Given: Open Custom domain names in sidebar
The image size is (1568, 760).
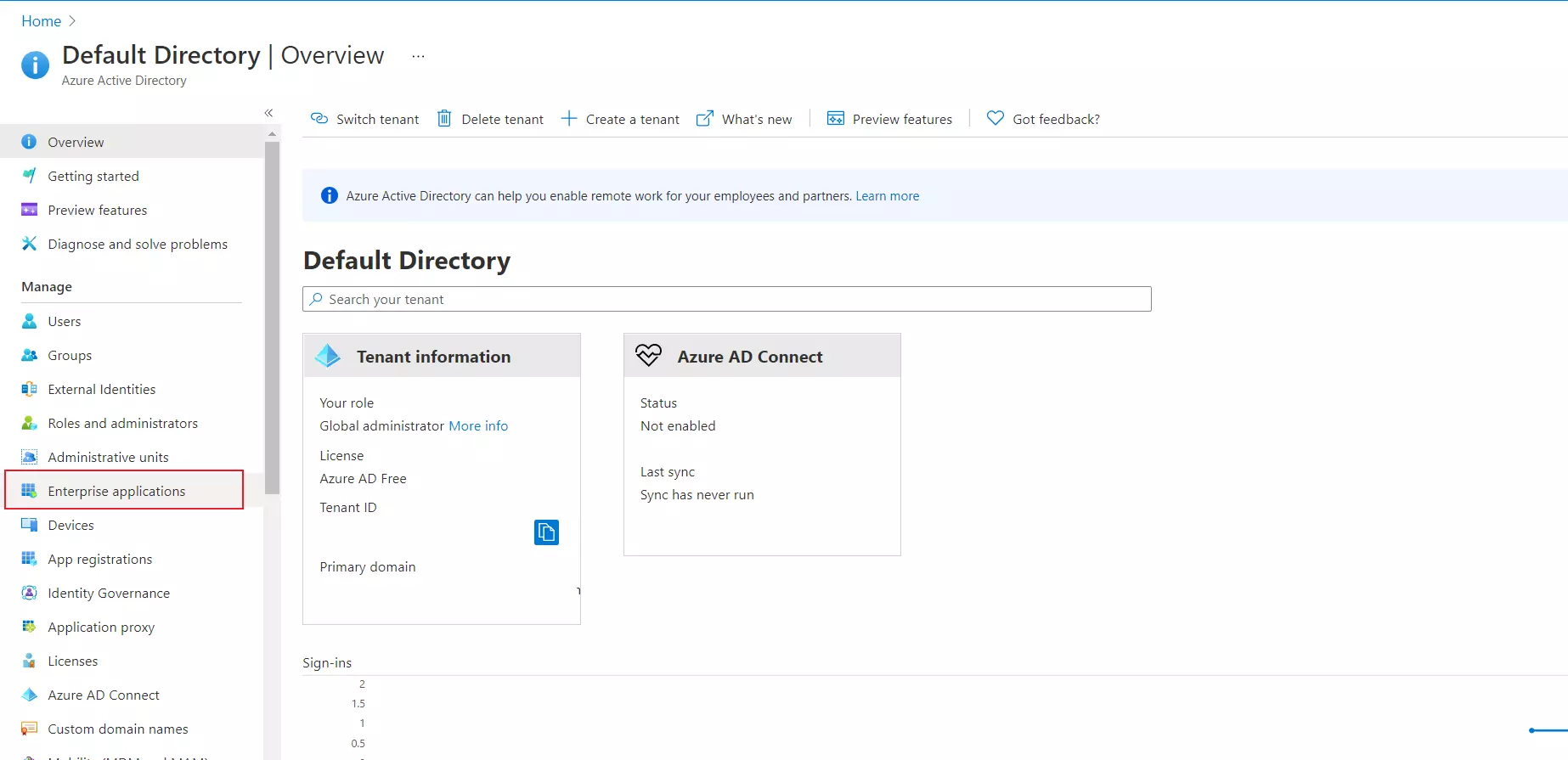Looking at the screenshot, I should click(x=132, y=729).
